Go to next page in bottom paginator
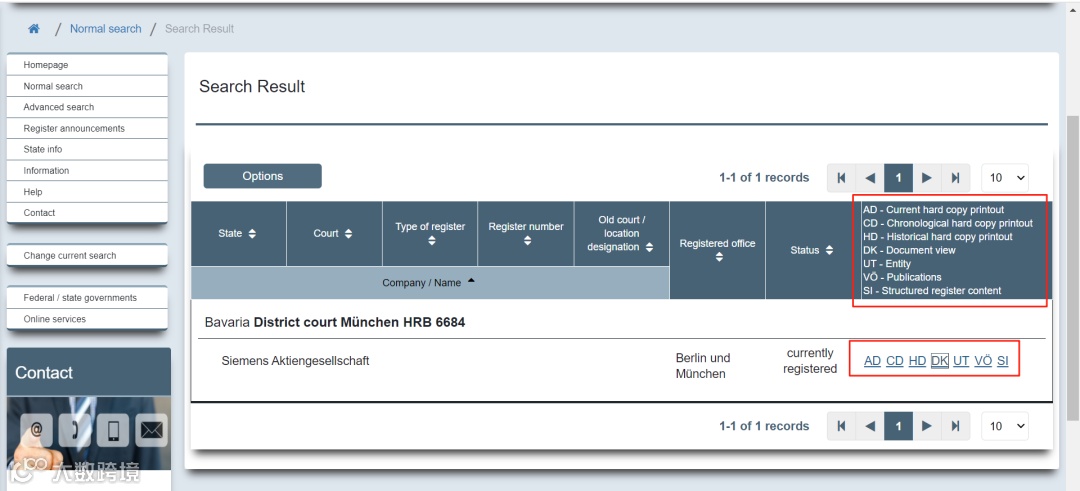 coord(927,426)
